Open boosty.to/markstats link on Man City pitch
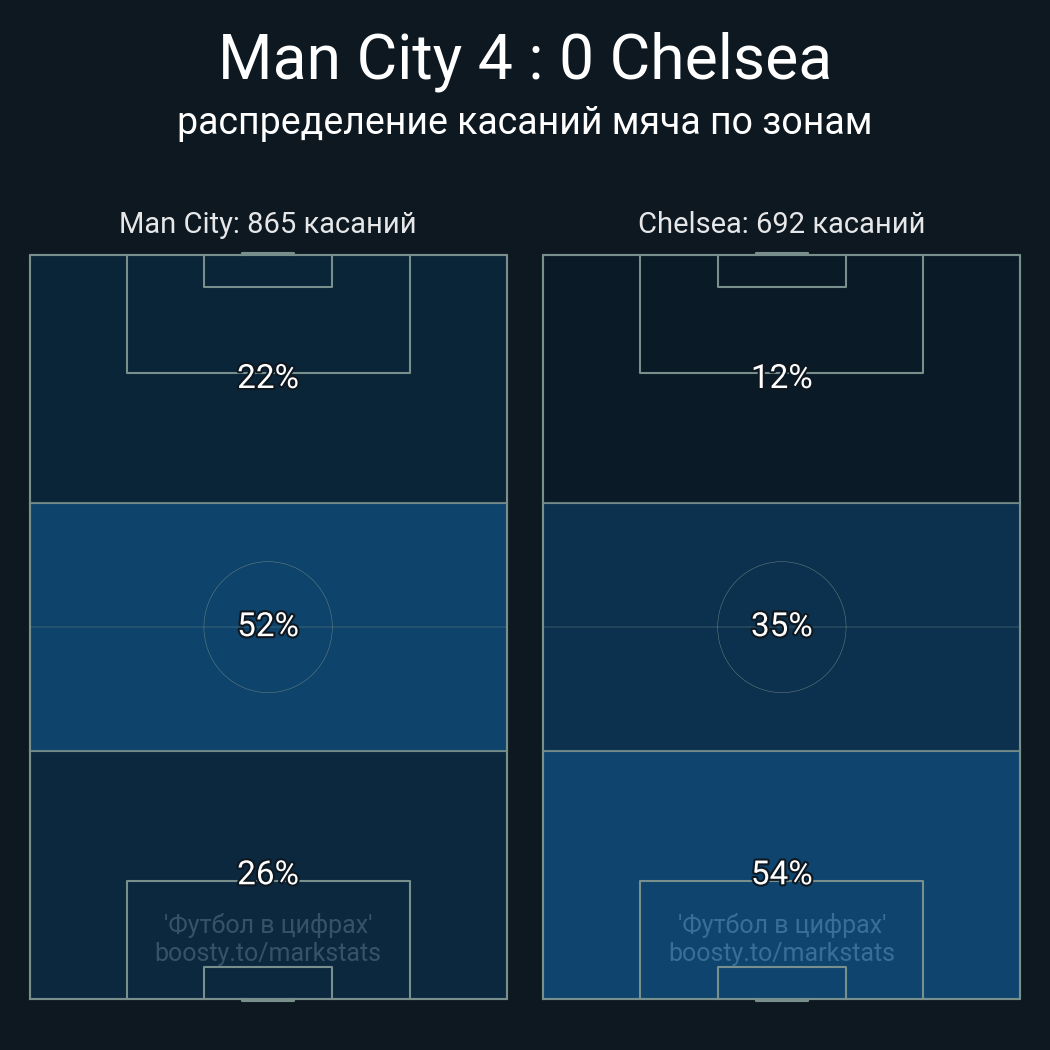The height and width of the screenshot is (1050, 1050). pyautogui.click(x=268, y=953)
